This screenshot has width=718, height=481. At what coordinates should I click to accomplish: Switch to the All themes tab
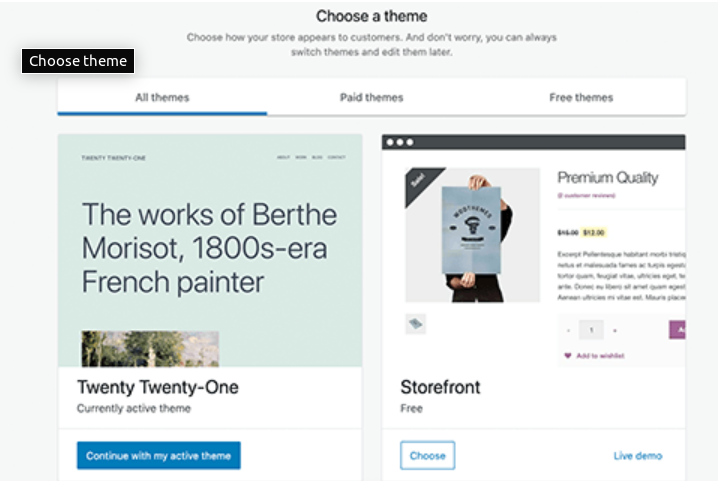pos(162,98)
